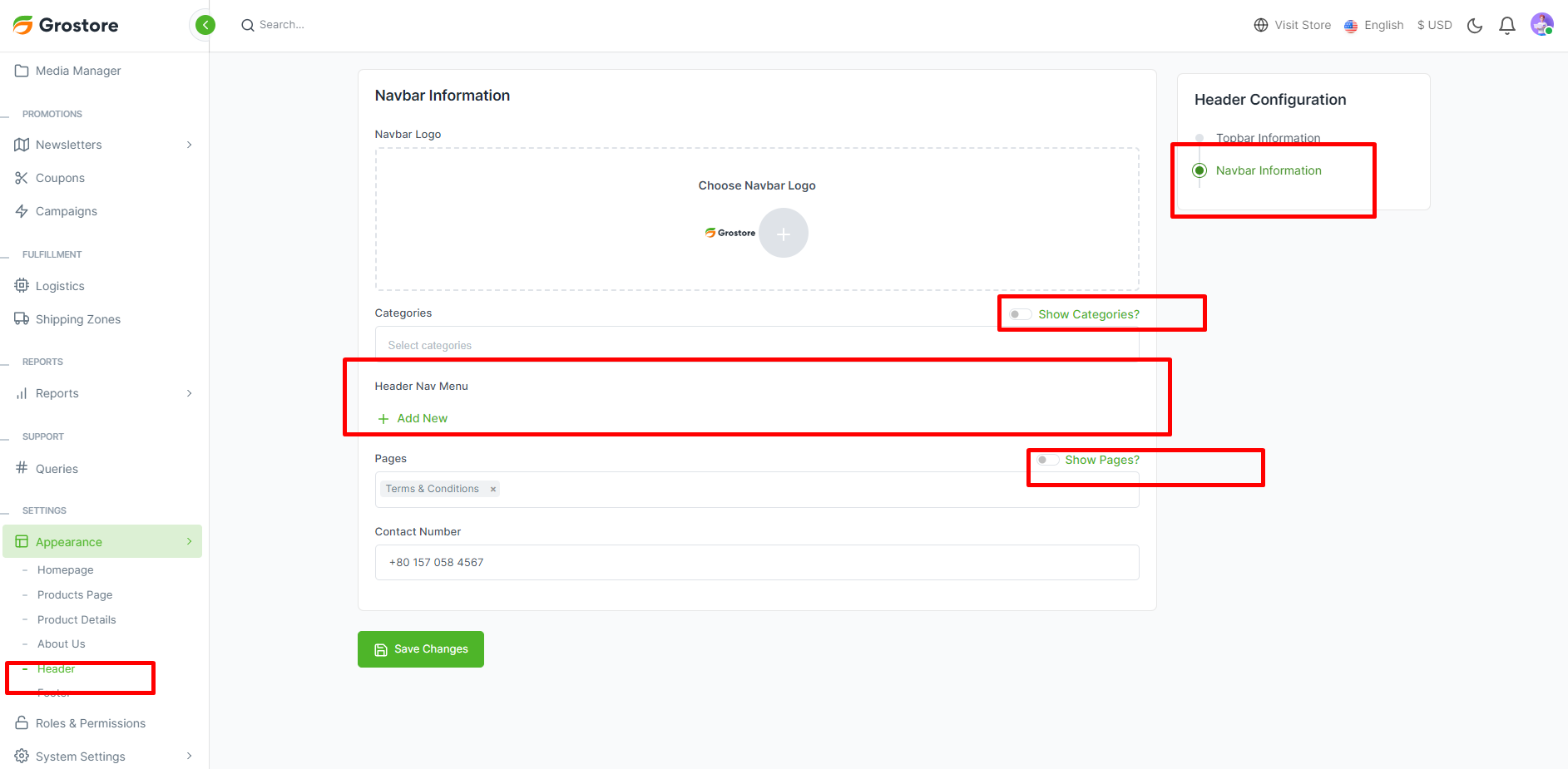
Task: Open the English language dropdown
Action: (x=1374, y=25)
